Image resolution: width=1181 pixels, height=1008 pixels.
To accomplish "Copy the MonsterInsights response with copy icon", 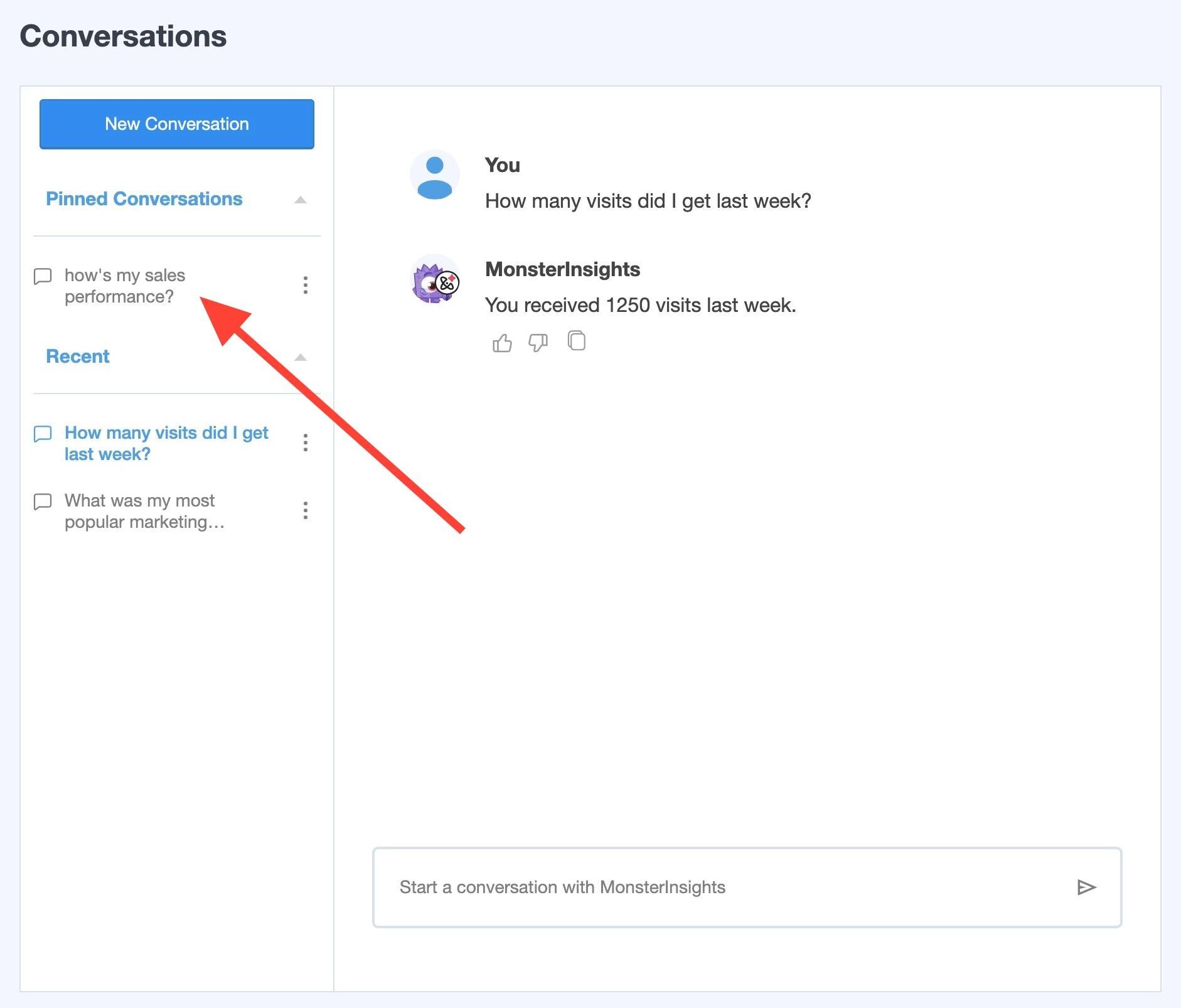I will tap(576, 341).
